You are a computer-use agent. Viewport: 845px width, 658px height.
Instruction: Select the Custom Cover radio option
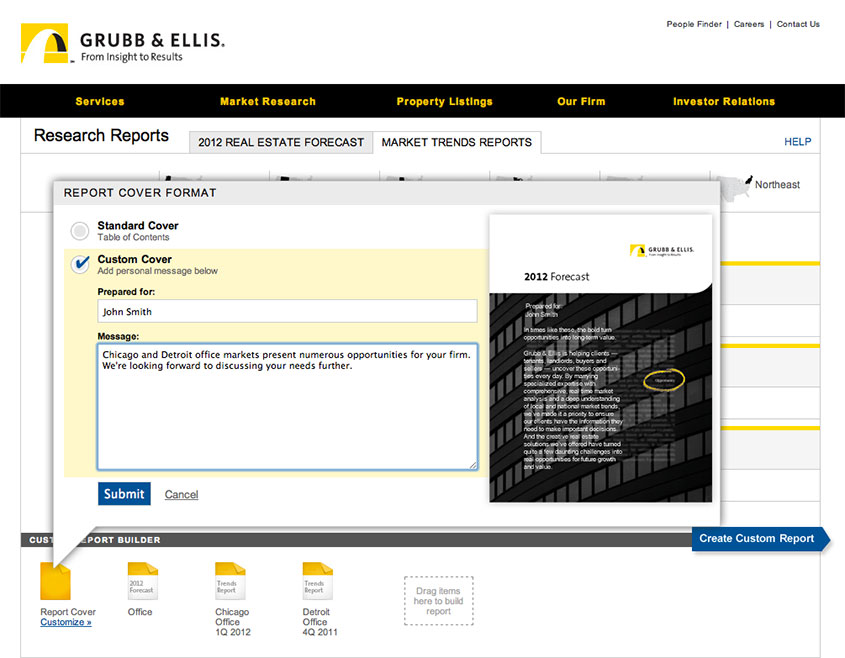pos(80,264)
